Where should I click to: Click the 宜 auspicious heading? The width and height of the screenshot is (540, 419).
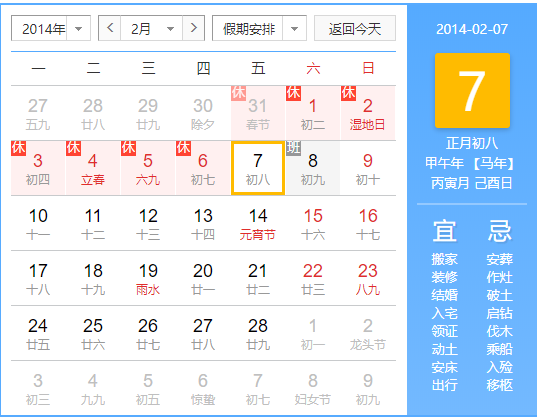coord(445,231)
